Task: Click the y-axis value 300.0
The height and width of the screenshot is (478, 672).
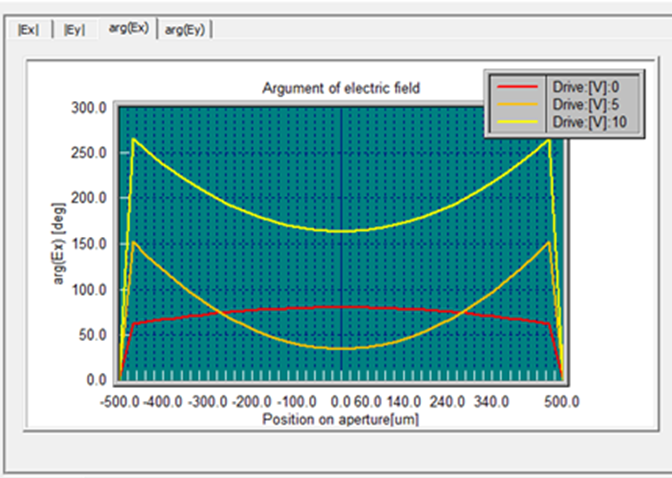Action: 89,108
